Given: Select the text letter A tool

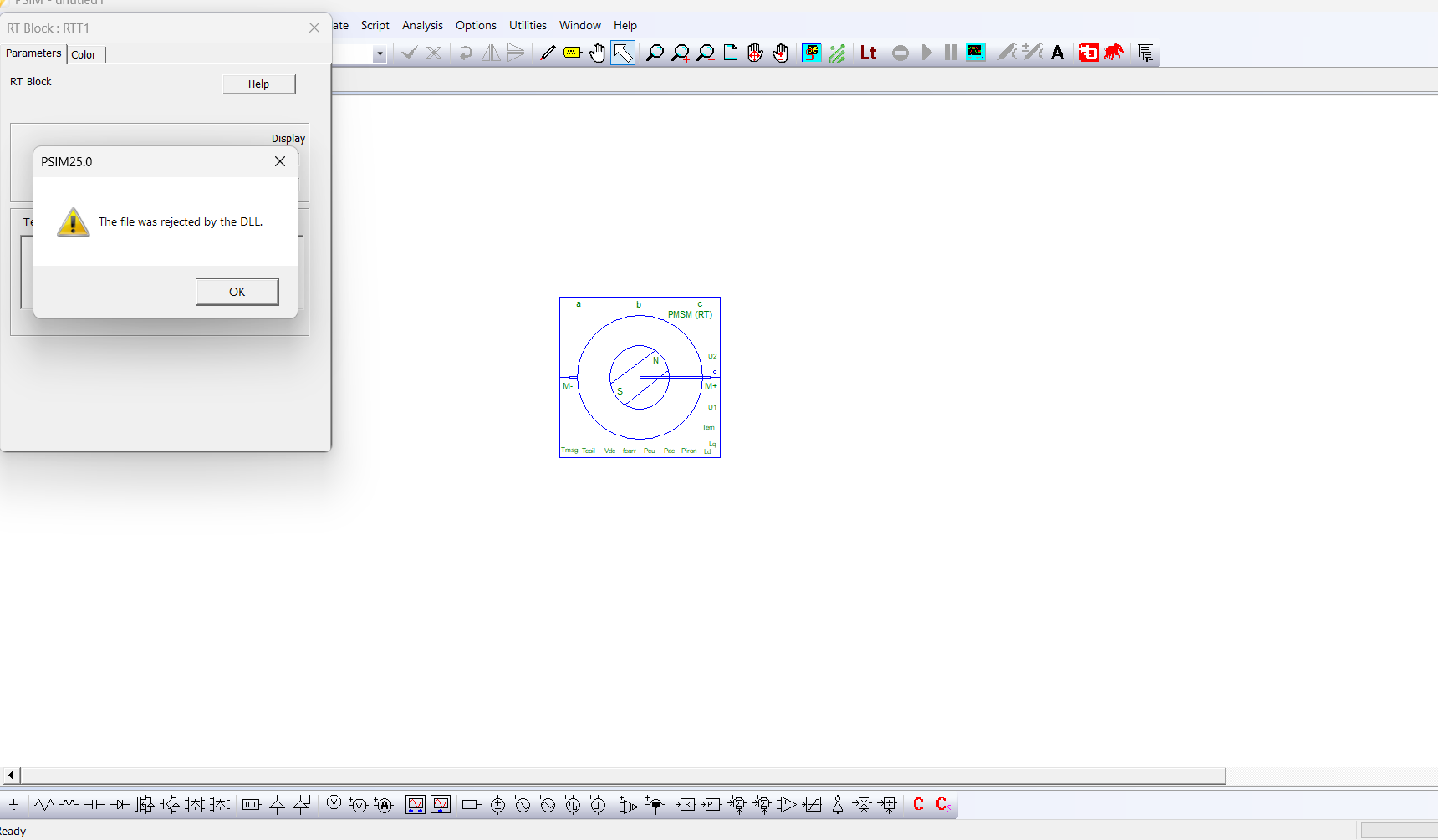Looking at the screenshot, I should tap(1058, 53).
